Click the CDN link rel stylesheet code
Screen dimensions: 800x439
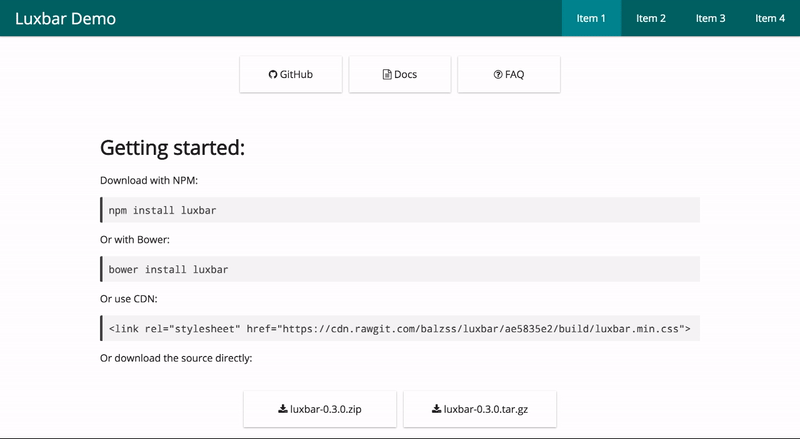(400, 328)
